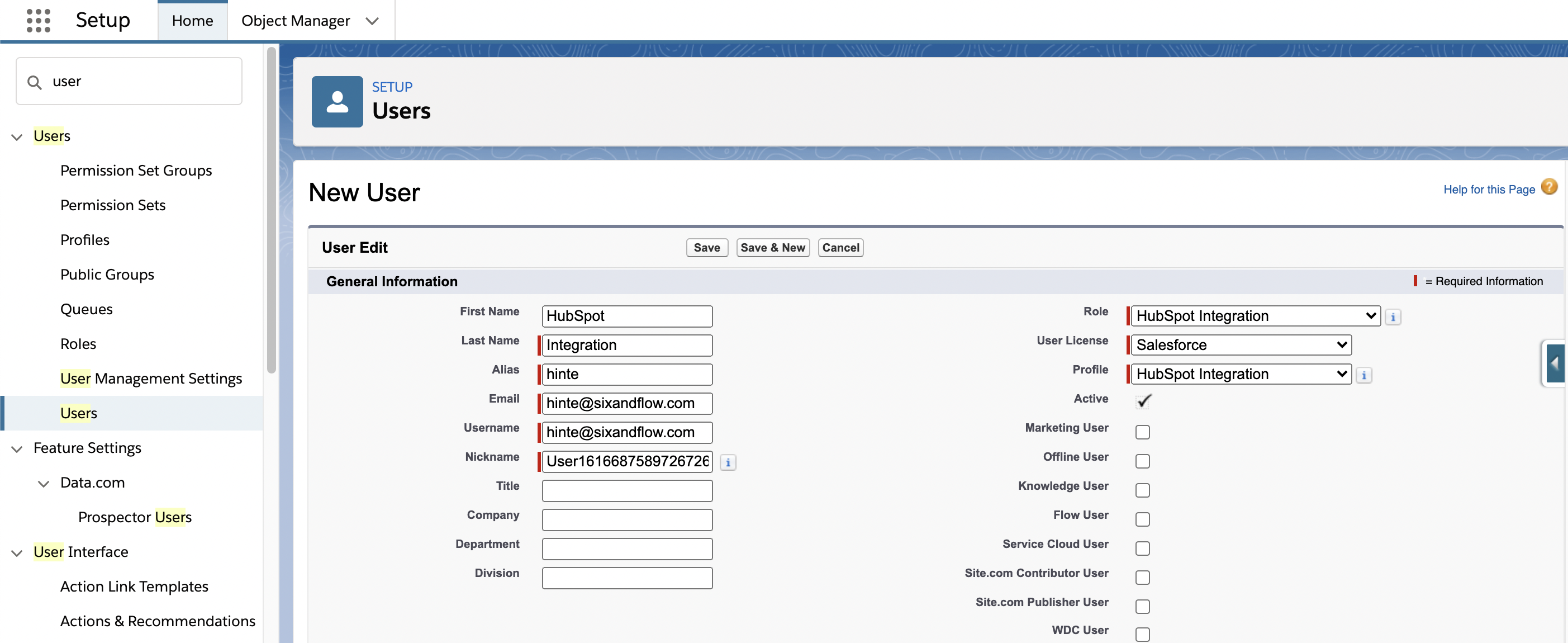This screenshot has height=643, width=1568.
Task: Click the Division field
Action: 627,579
